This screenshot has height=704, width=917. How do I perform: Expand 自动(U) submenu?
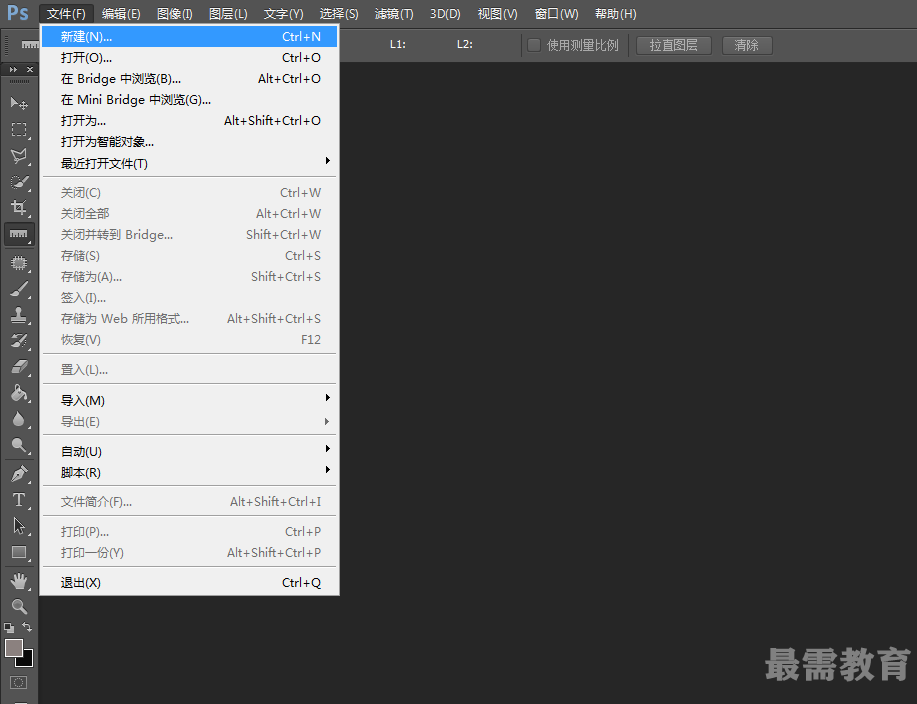(x=189, y=451)
